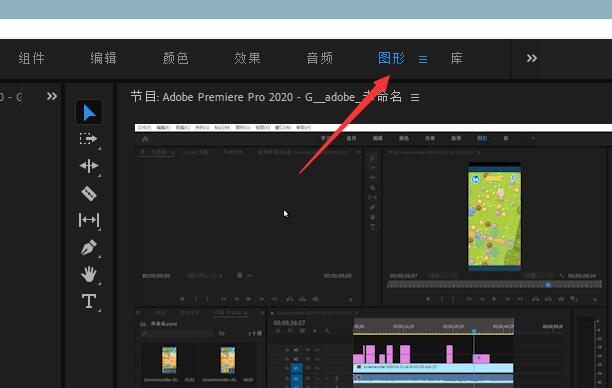Open the 图形 workspace menu icon

click(x=423, y=59)
